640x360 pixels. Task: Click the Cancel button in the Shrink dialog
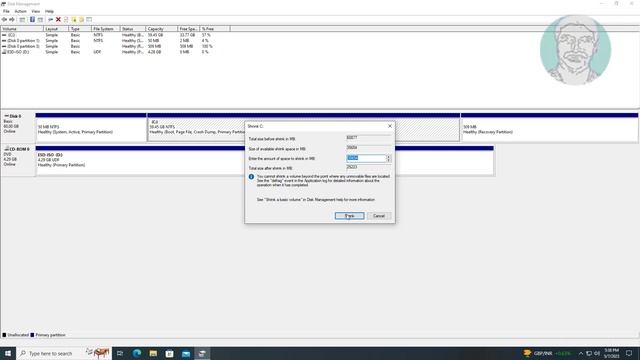[379, 216]
